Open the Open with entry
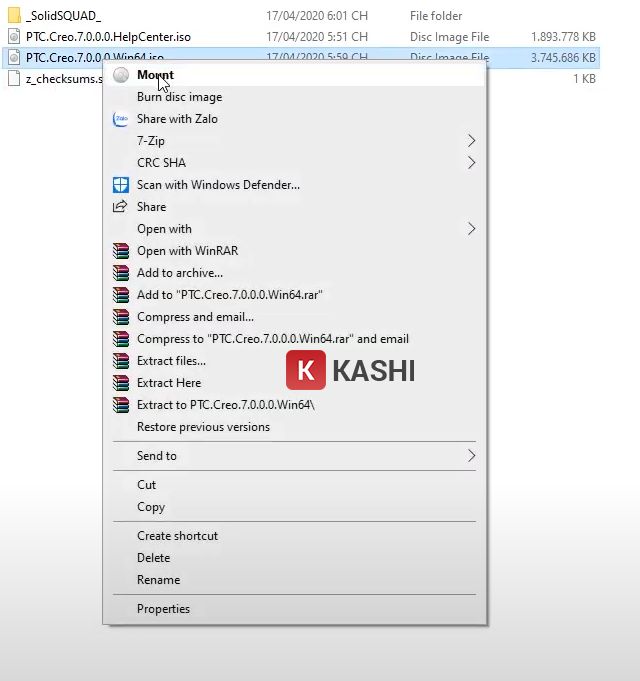 tap(294, 229)
